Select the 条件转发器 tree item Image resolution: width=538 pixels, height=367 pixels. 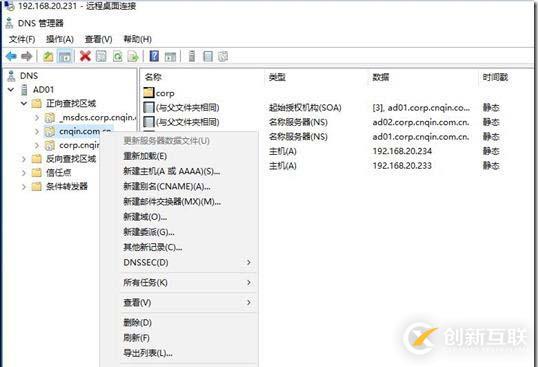point(67,187)
